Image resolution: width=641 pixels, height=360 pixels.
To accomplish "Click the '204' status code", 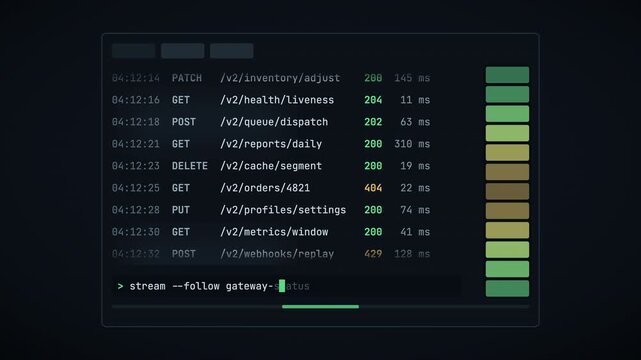I will pos(373,100).
